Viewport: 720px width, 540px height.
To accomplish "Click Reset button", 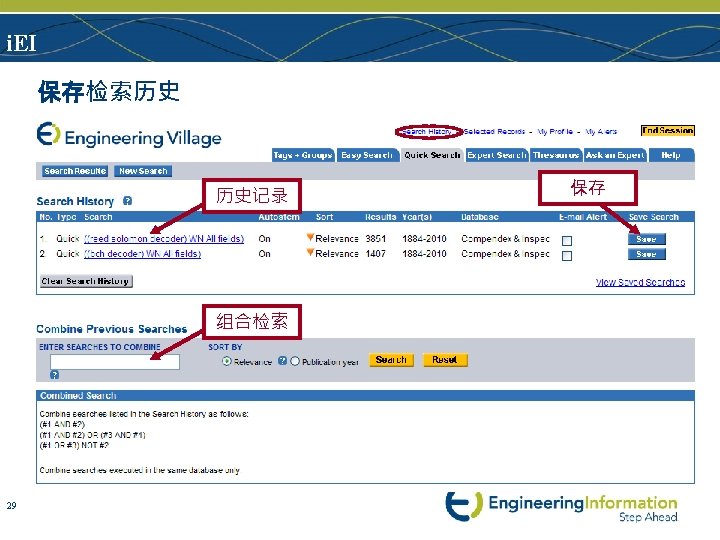I will pyautogui.click(x=444, y=360).
